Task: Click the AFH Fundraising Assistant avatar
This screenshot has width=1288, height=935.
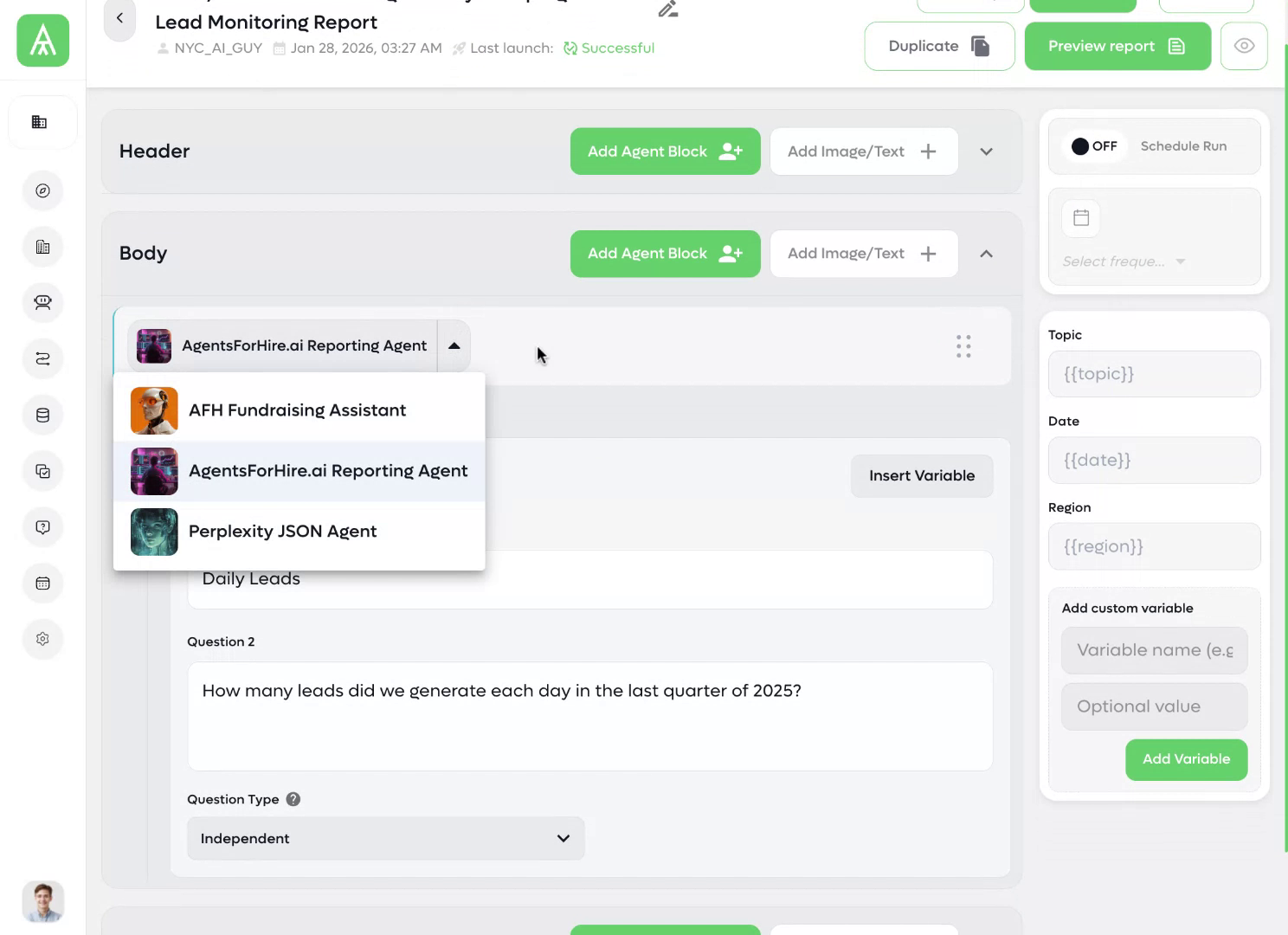Action: tap(154, 410)
